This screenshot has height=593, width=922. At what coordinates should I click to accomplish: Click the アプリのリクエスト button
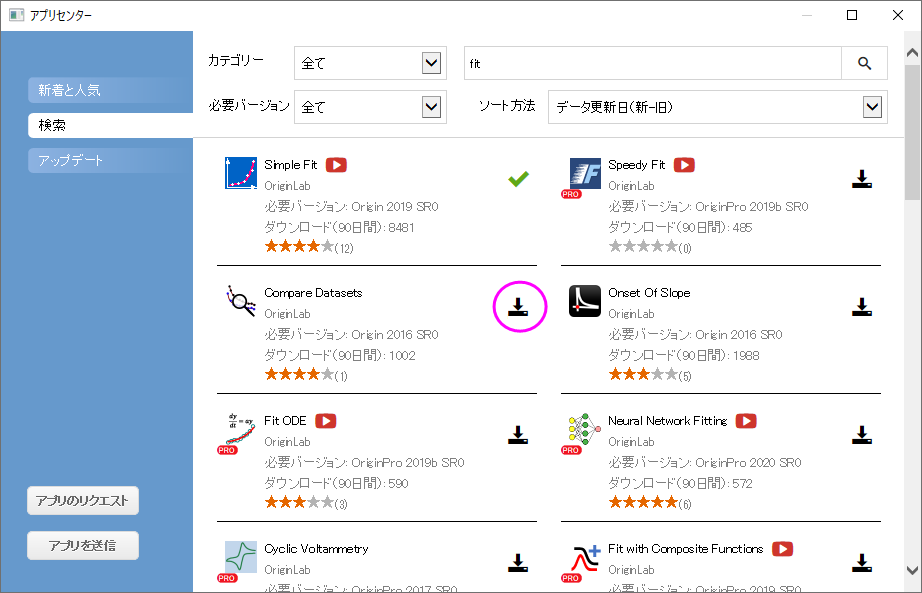point(83,501)
